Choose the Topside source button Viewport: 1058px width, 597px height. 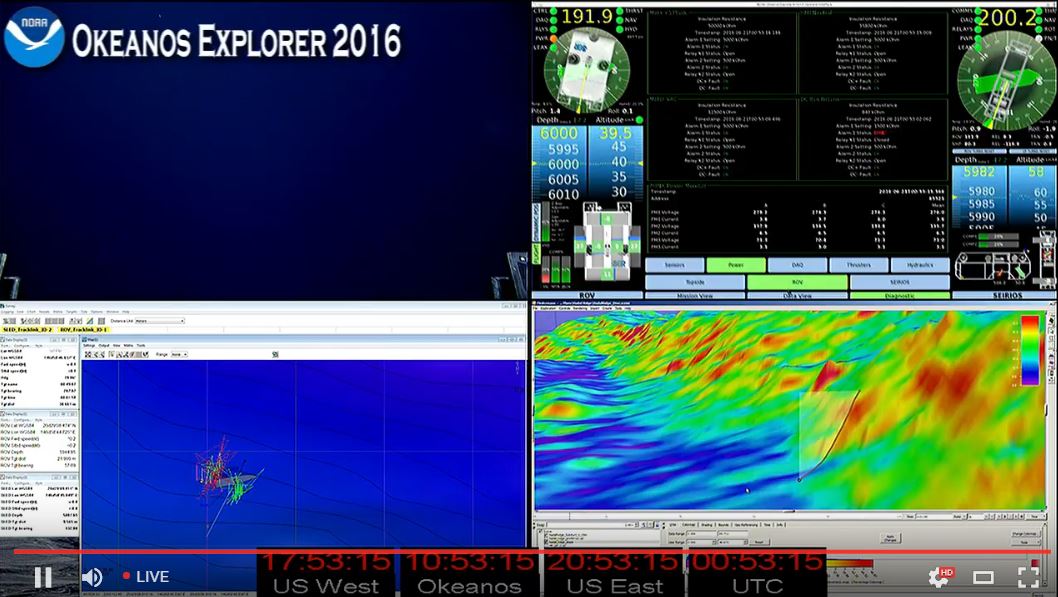coord(694,282)
